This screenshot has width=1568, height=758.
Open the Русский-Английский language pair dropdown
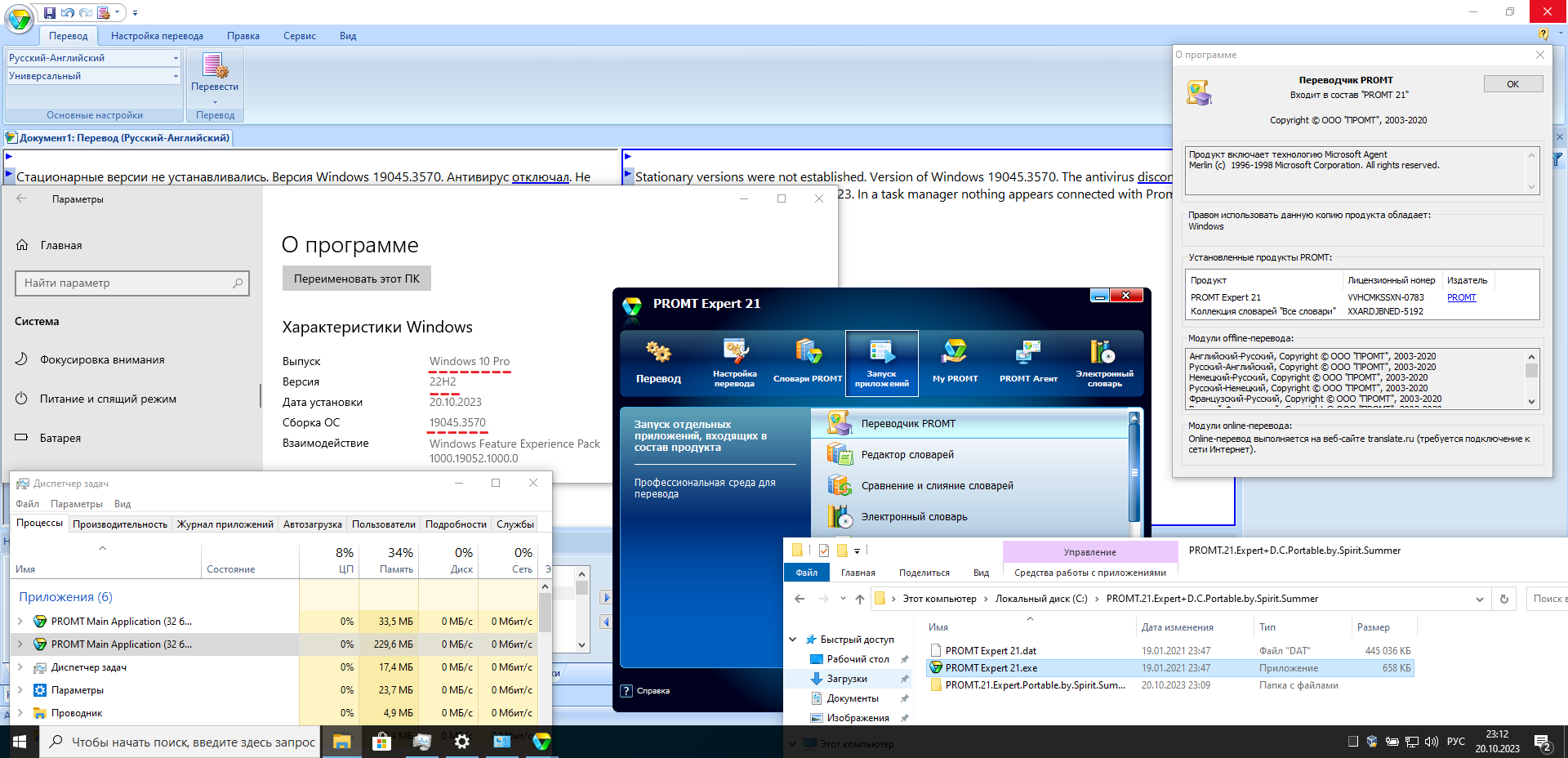[176, 58]
